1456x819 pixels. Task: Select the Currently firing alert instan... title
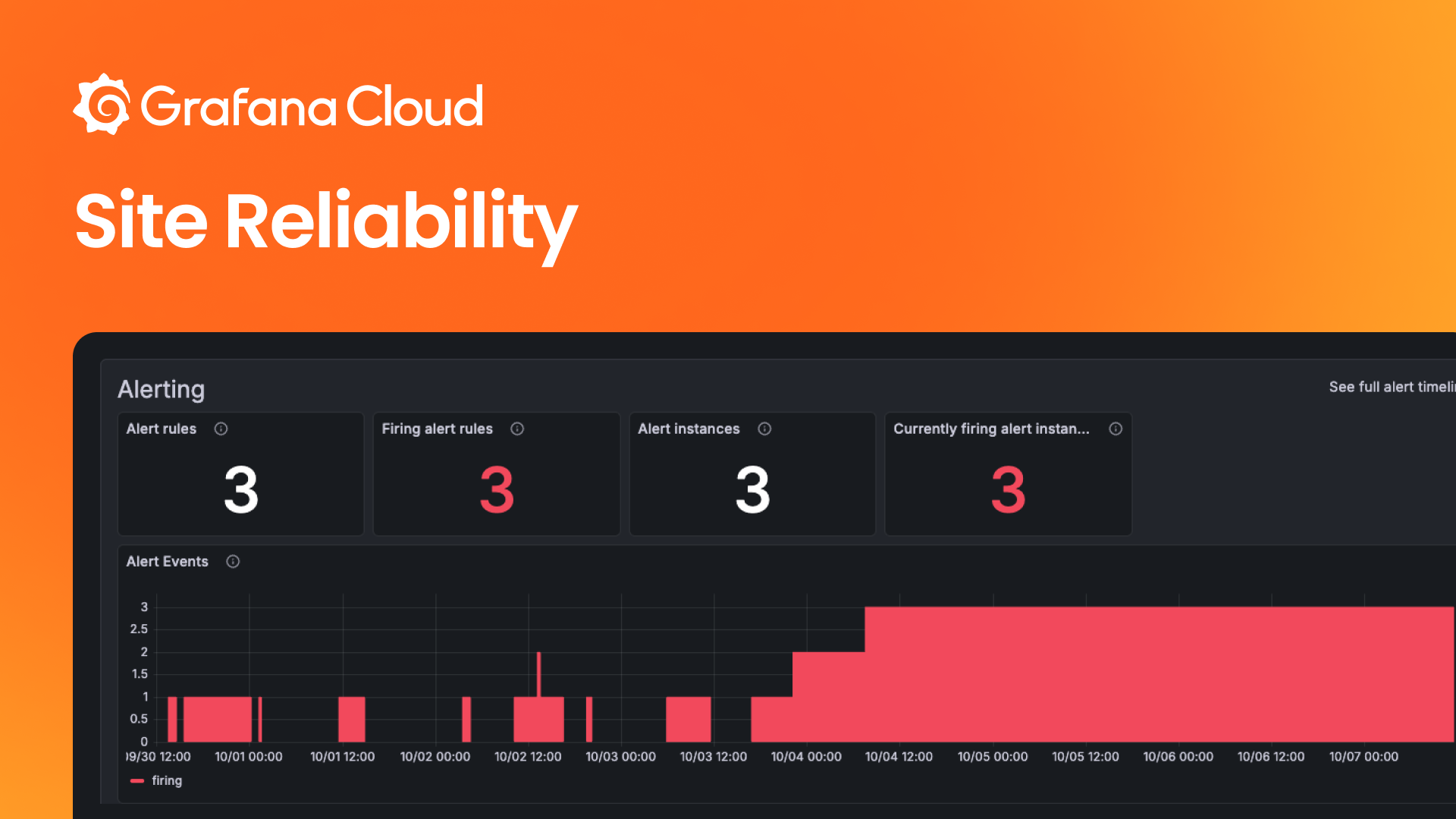tap(991, 429)
